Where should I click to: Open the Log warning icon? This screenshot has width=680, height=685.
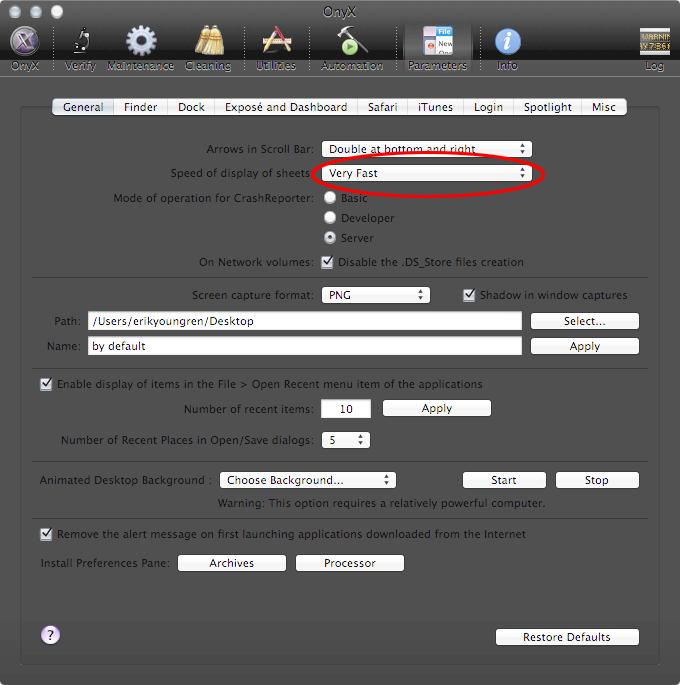point(654,42)
